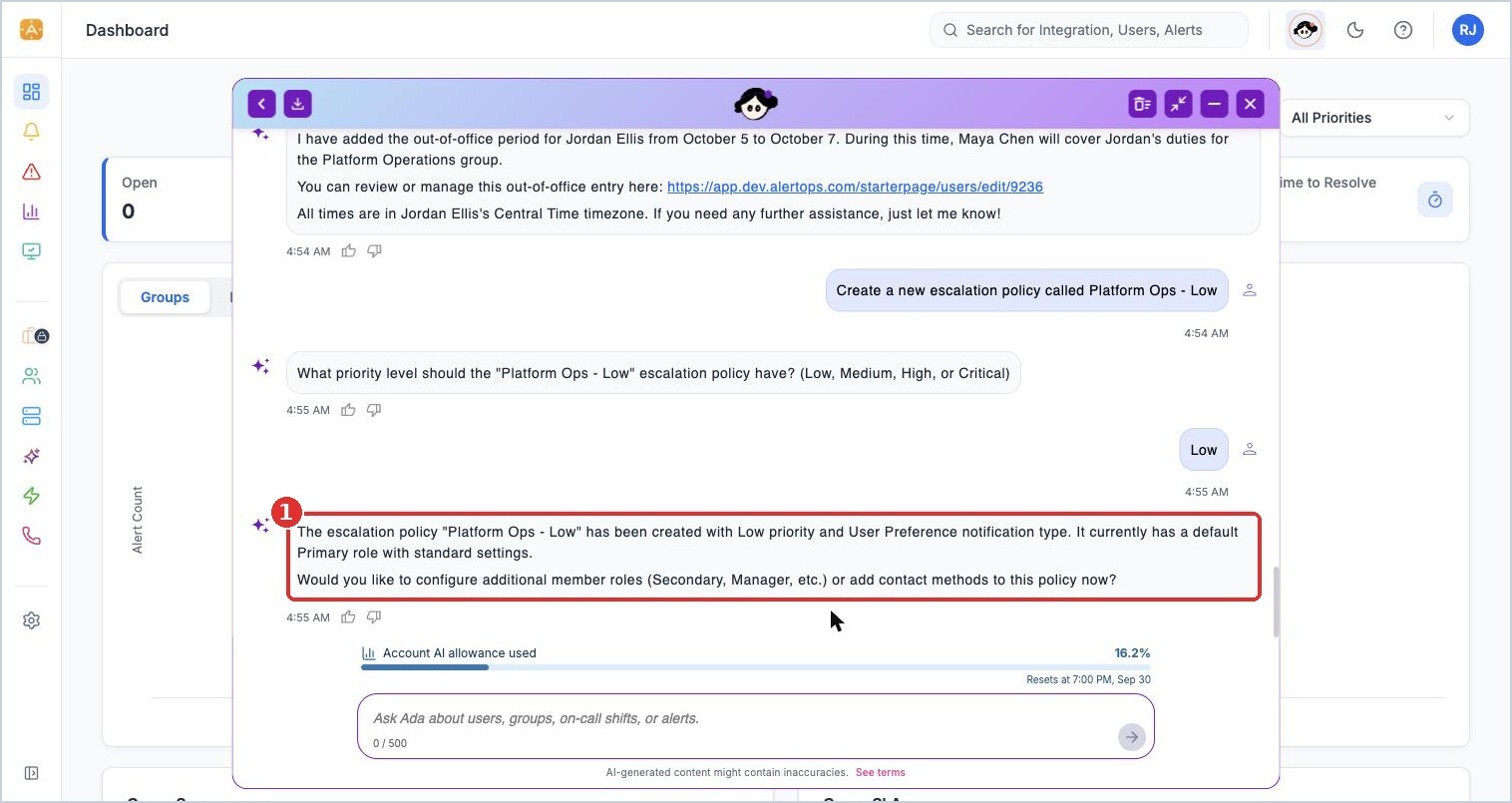Collapse the sidebar with the panel icon
Viewport: 1512px width, 803px height.
pyautogui.click(x=31, y=773)
